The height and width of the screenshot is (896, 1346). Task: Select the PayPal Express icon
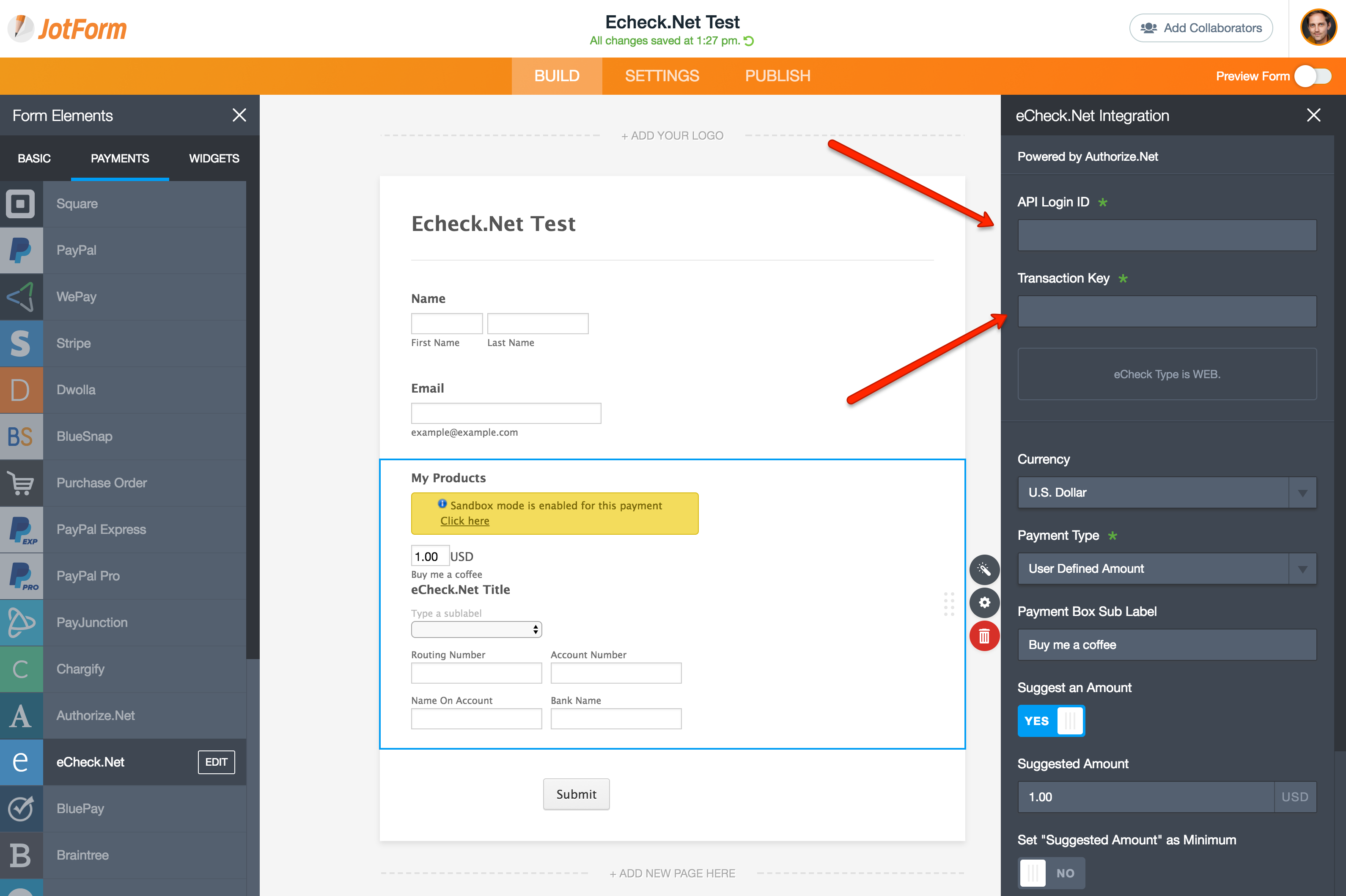tap(21, 530)
